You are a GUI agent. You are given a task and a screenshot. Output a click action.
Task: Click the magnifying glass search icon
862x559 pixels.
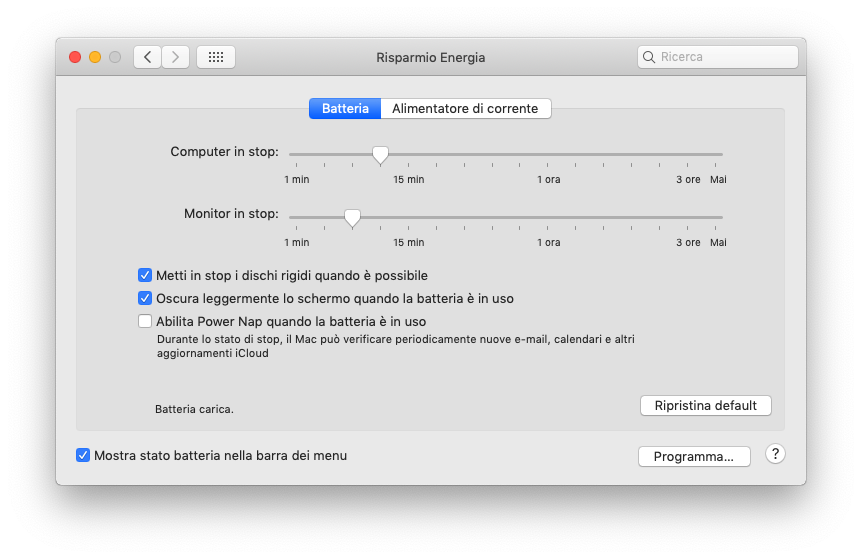649,57
